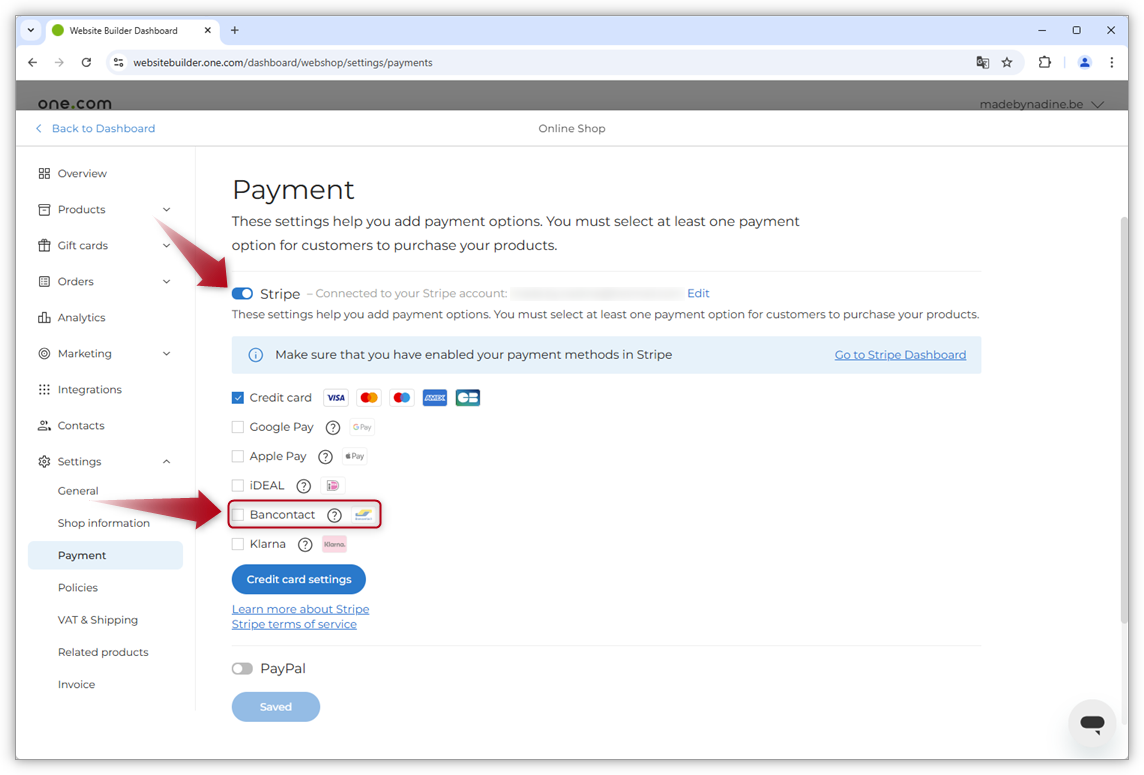Click the Apple Pay help question icon

(325, 457)
